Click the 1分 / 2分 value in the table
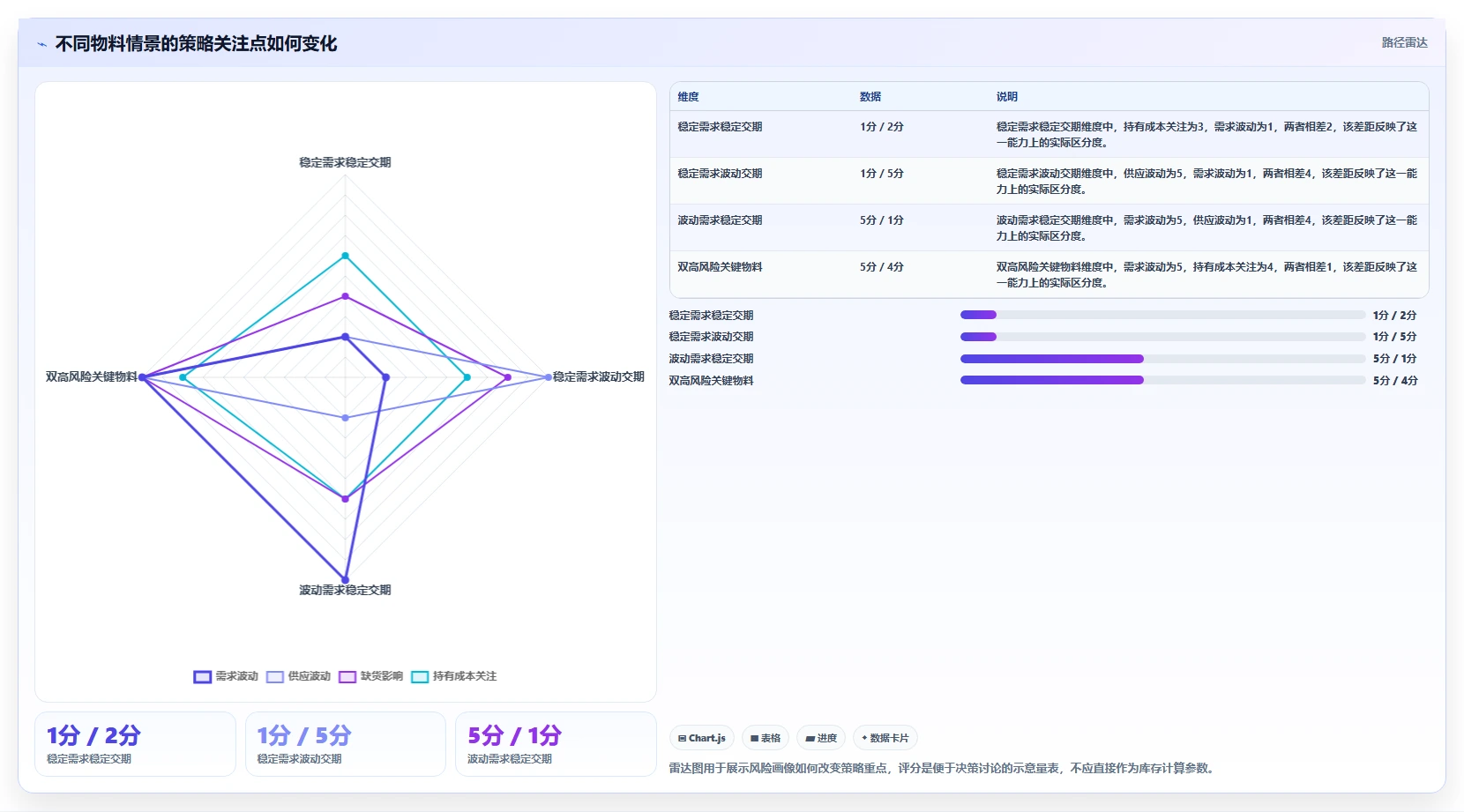The width and height of the screenshot is (1464, 812). [882, 127]
